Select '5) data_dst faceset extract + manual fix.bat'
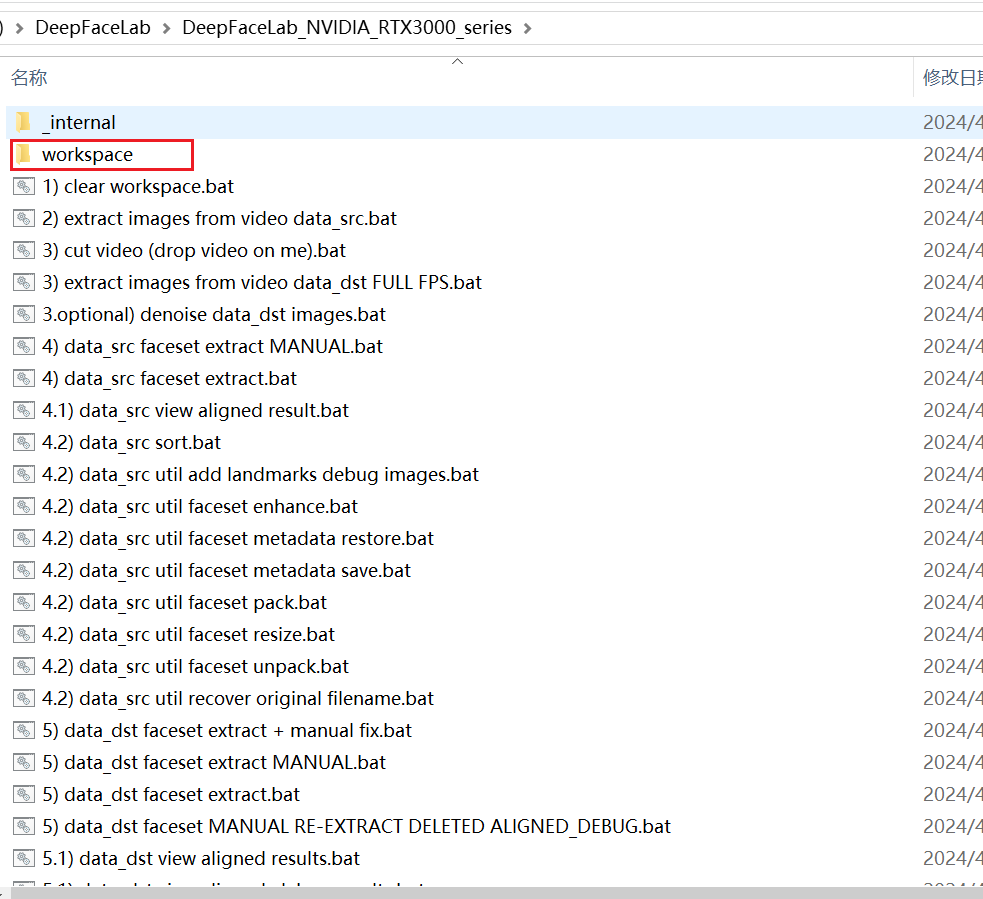Screen dimensions: 983x899 [x=227, y=730]
